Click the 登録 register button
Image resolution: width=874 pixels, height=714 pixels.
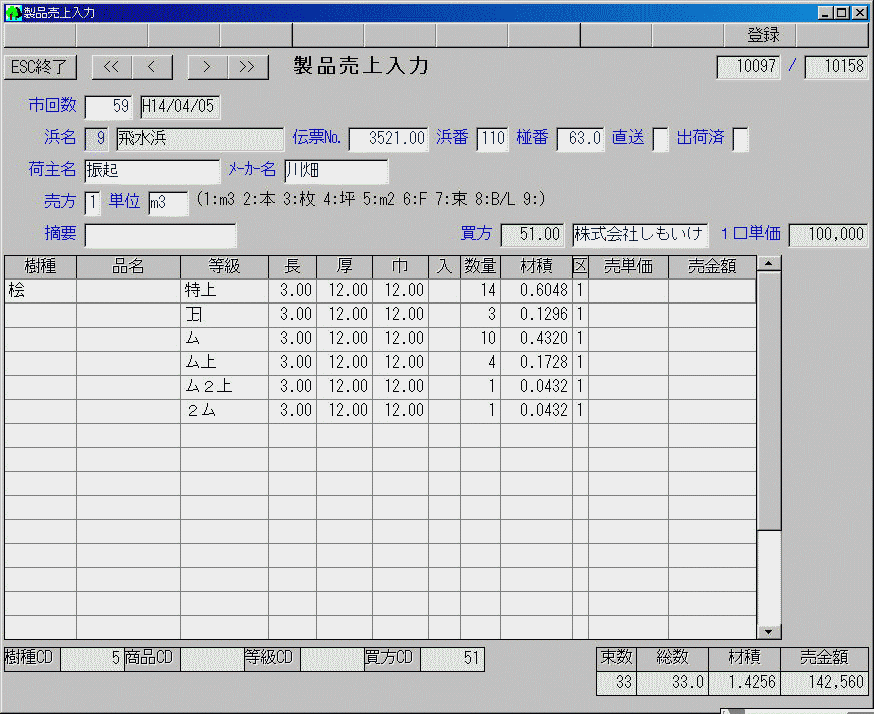pos(760,35)
